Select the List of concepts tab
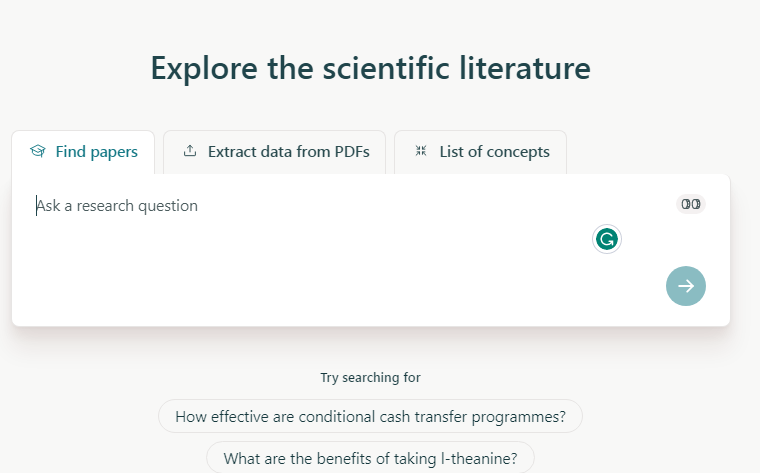The height and width of the screenshot is (473, 760). coord(481,152)
